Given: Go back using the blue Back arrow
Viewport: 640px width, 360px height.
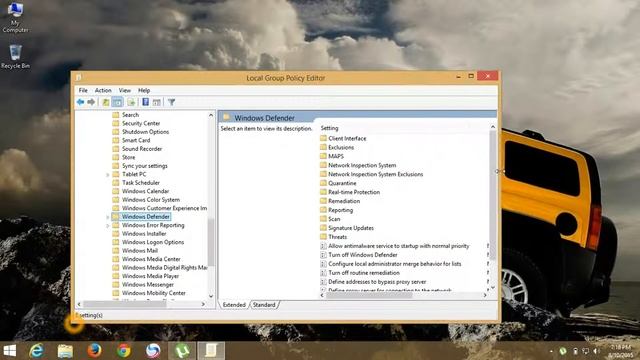Looking at the screenshot, I should coord(80,102).
